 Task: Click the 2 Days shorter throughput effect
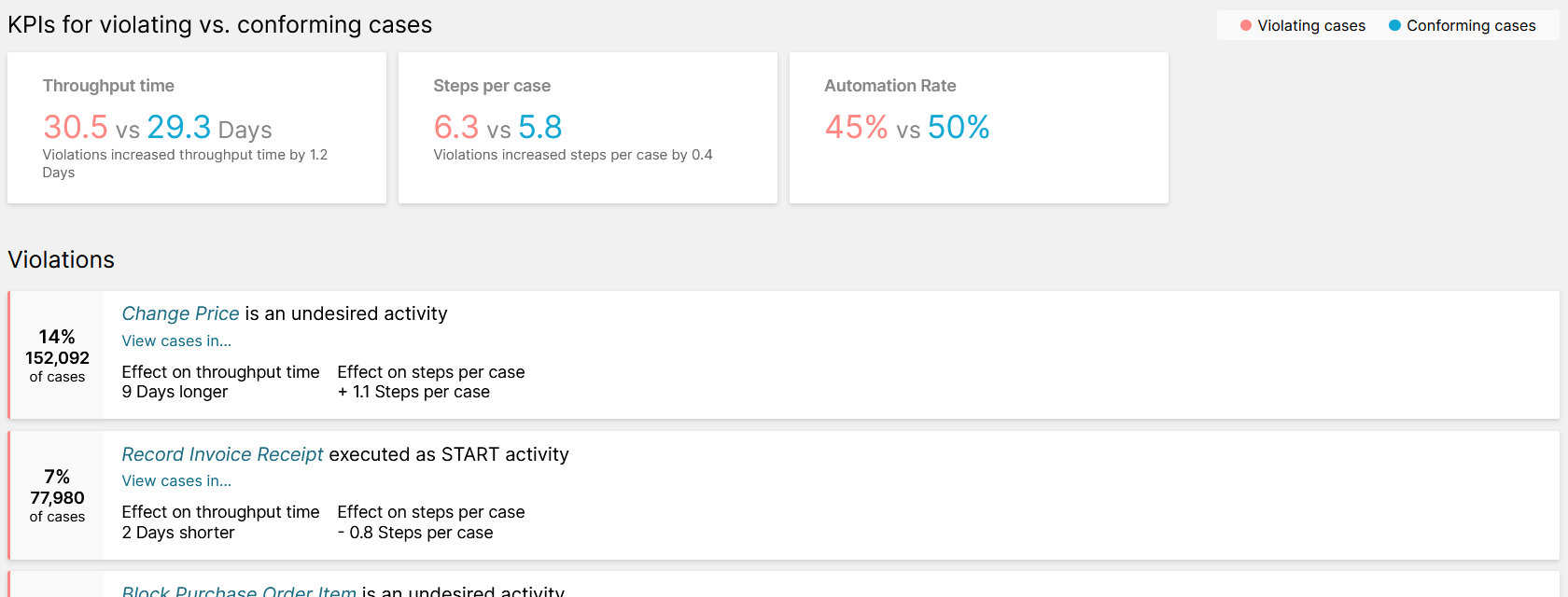tap(178, 533)
